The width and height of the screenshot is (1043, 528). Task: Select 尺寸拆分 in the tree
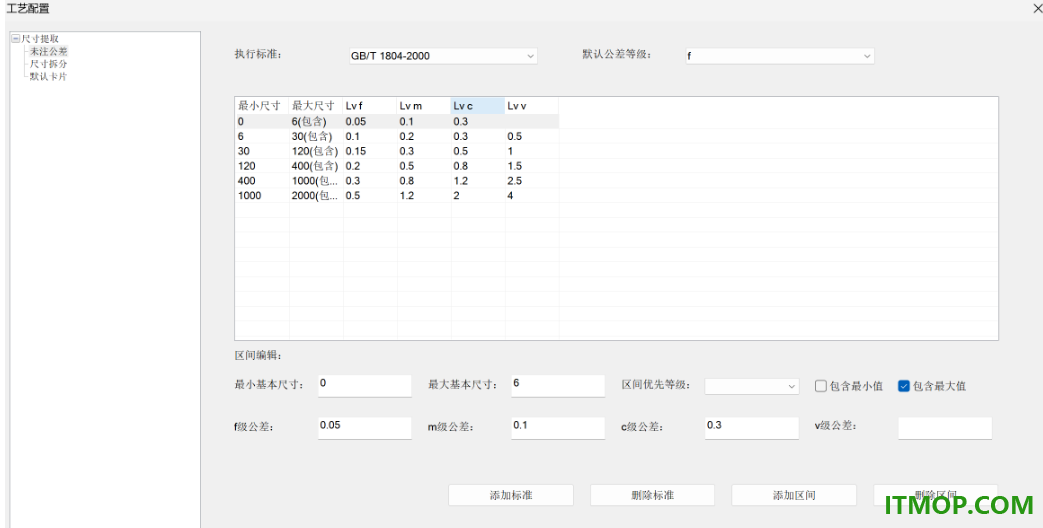point(49,64)
